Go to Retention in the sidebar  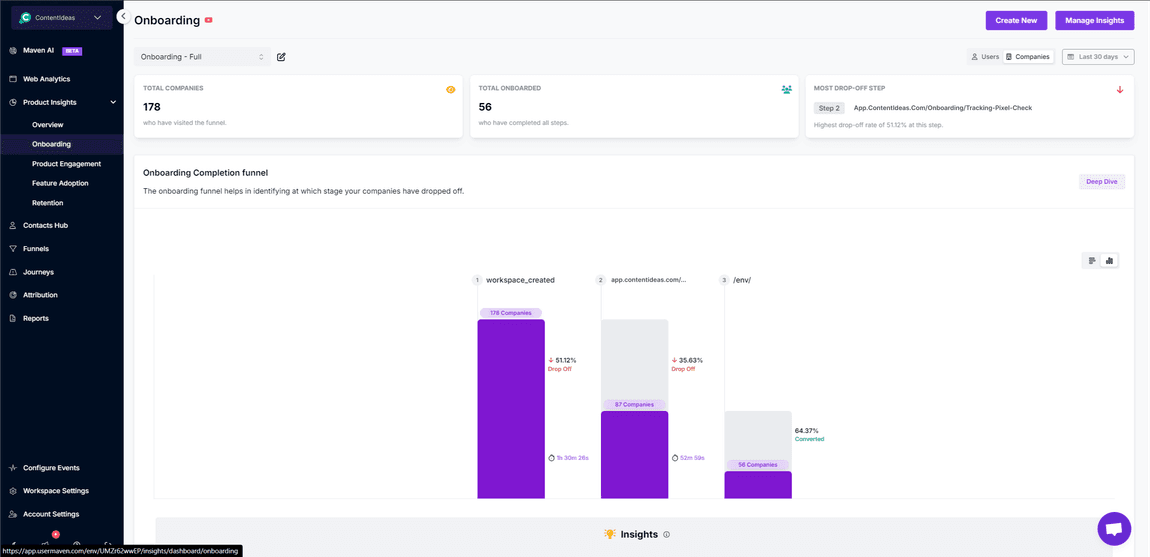point(47,203)
